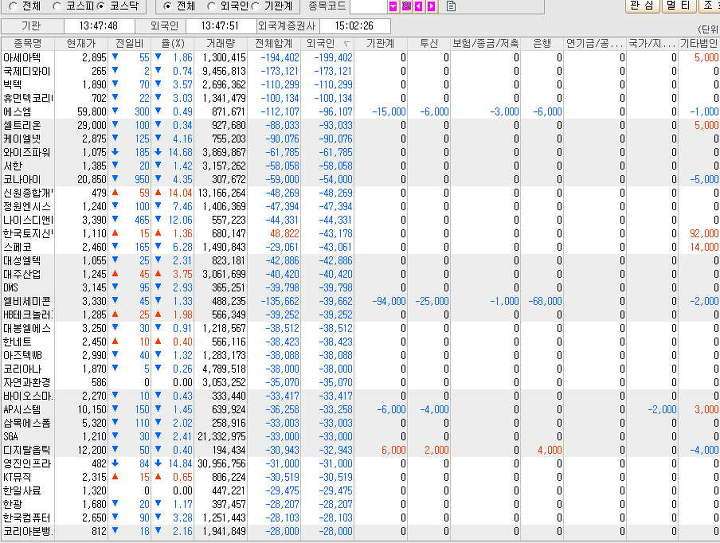720x543 pixels.
Task: Click the 13:47:48 institution time value
Action: point(98,26)
